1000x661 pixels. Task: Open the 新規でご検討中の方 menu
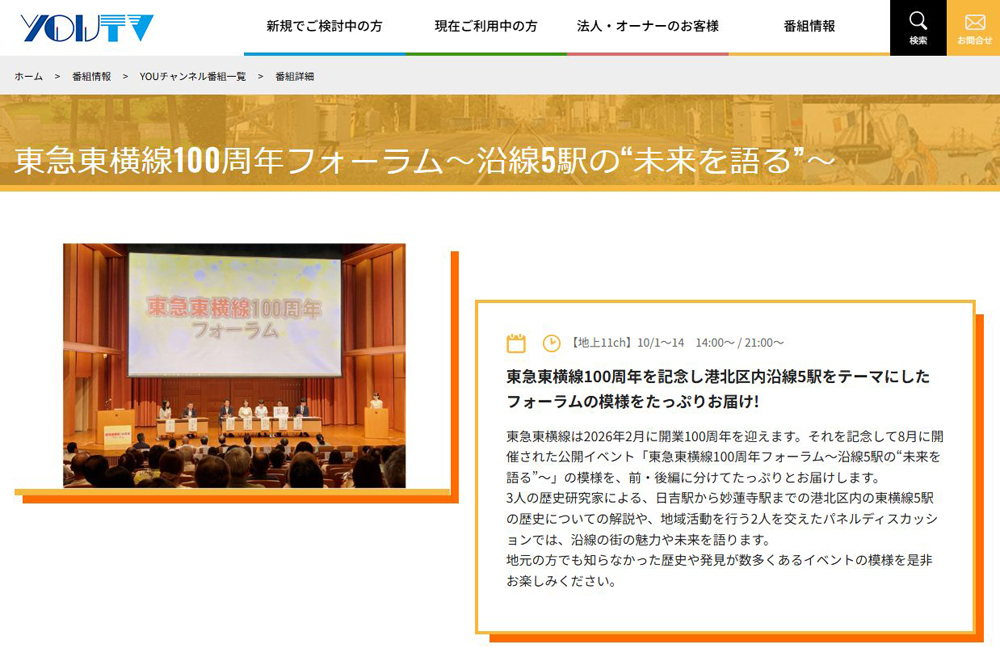(324, 27)
